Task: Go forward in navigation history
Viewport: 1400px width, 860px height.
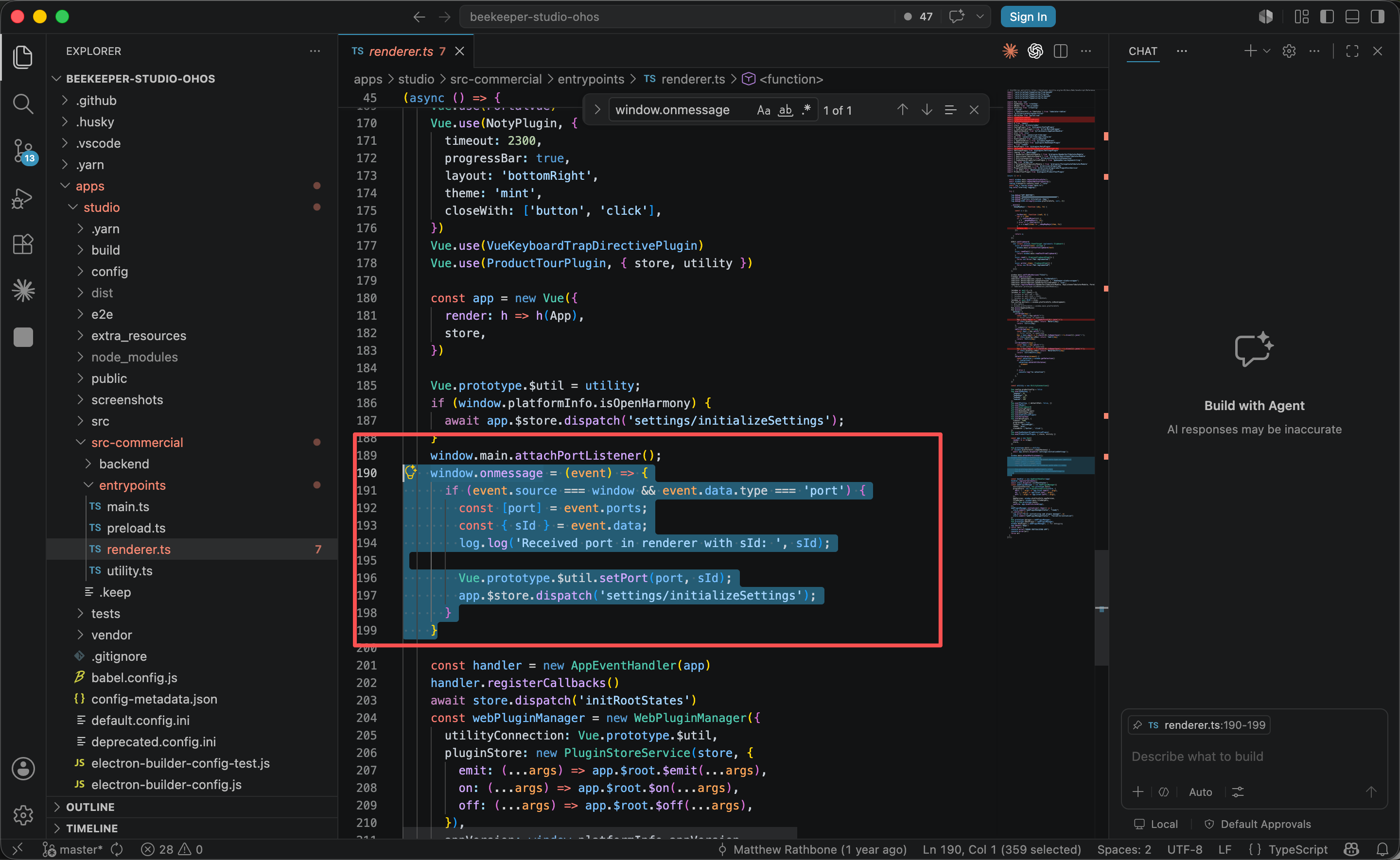Action: (445, 17)
